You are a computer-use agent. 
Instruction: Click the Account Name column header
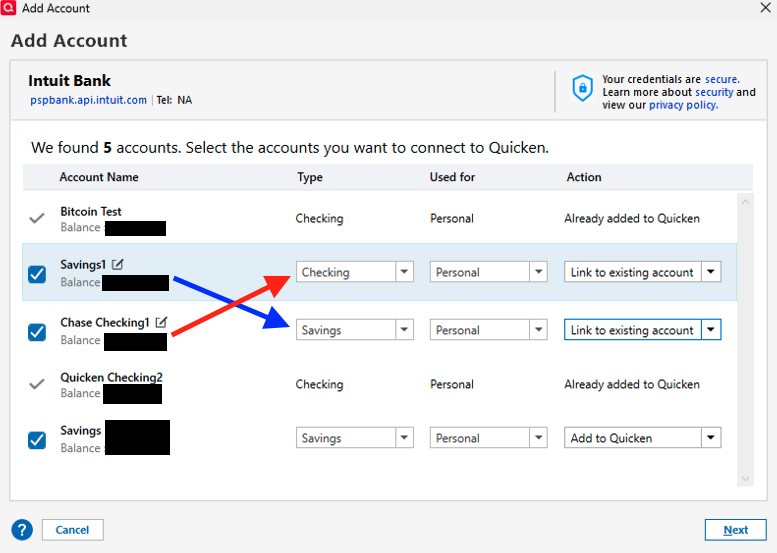point(99,177)
